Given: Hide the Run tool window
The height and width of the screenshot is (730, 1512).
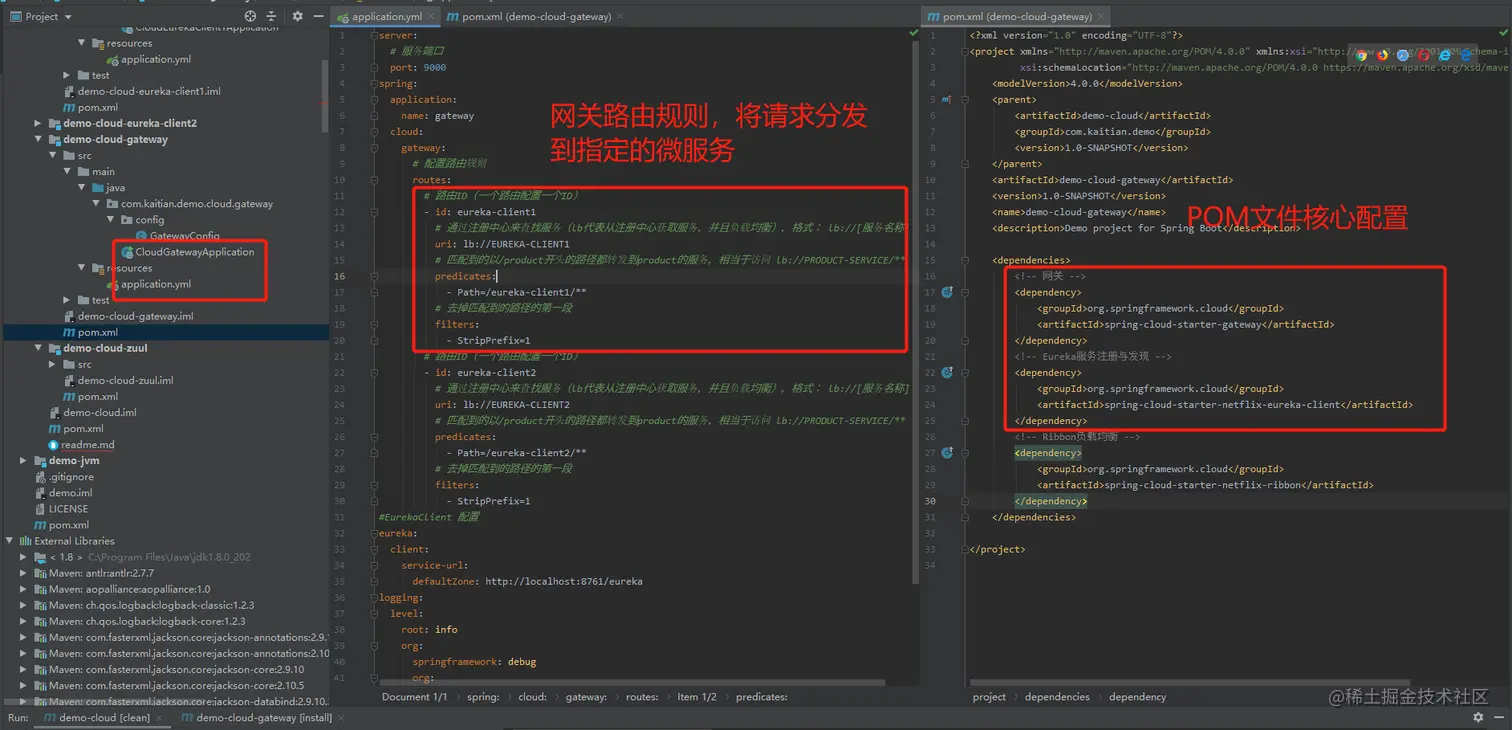Looking at the screenshot, I should [x=1499, y=717].
